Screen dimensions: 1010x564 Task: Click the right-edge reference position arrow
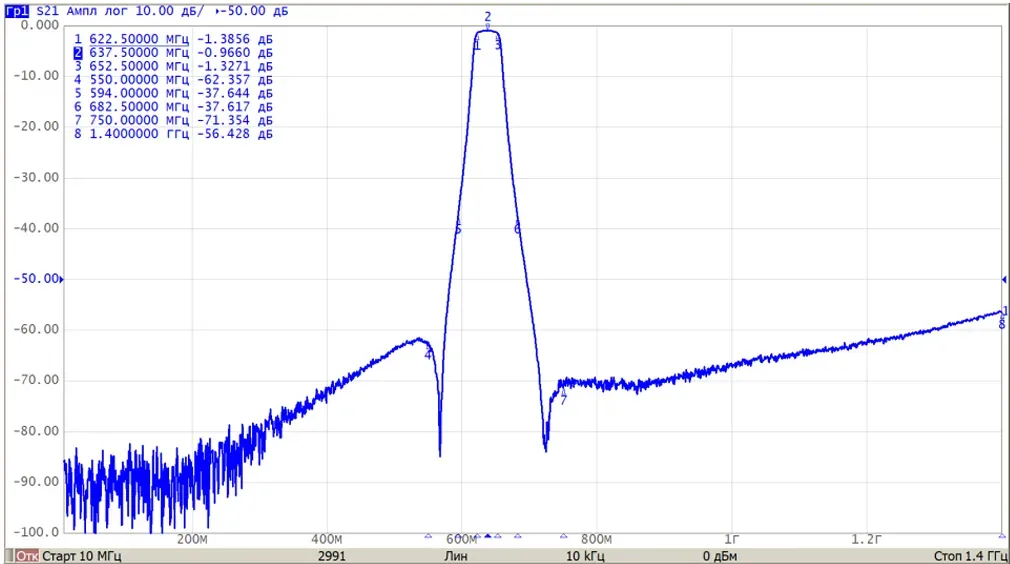(x=1004, y=279)
